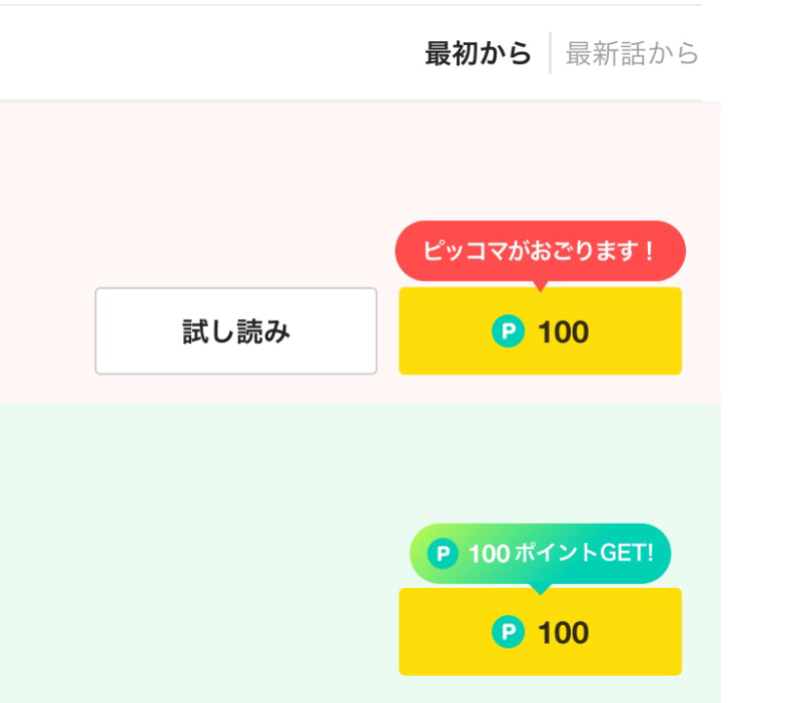Click the divider between the two tab labels
The image size is (800, 703).
[552, 55]
